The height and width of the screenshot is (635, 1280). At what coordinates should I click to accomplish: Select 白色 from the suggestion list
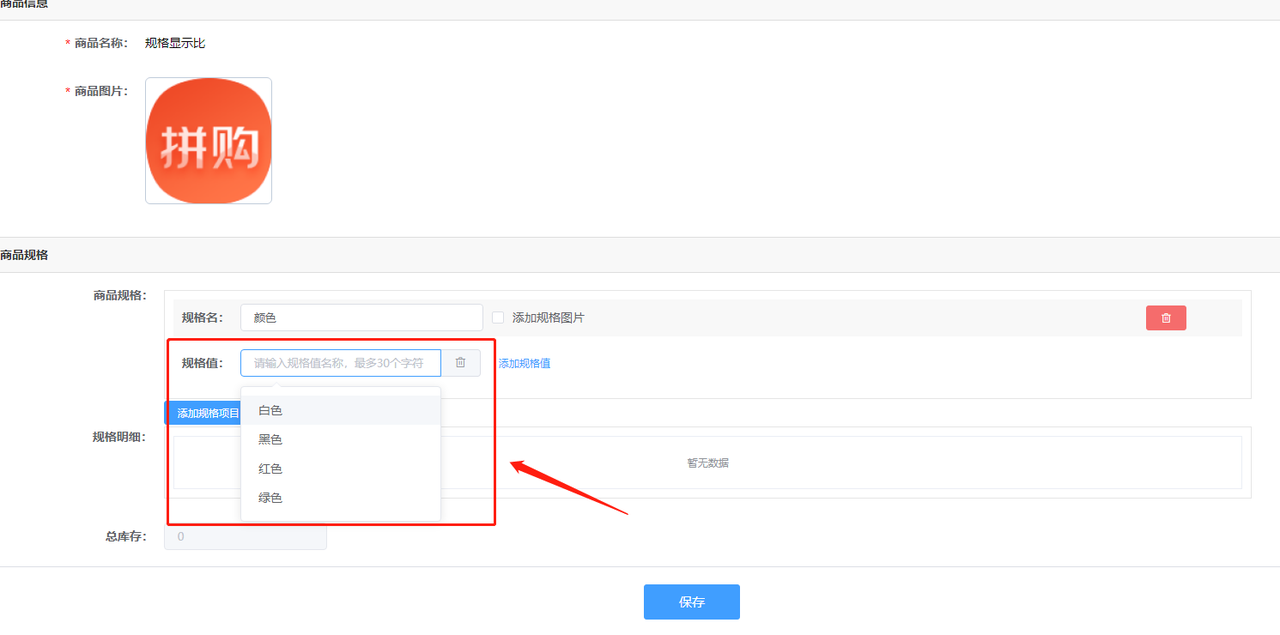(271, 411)
